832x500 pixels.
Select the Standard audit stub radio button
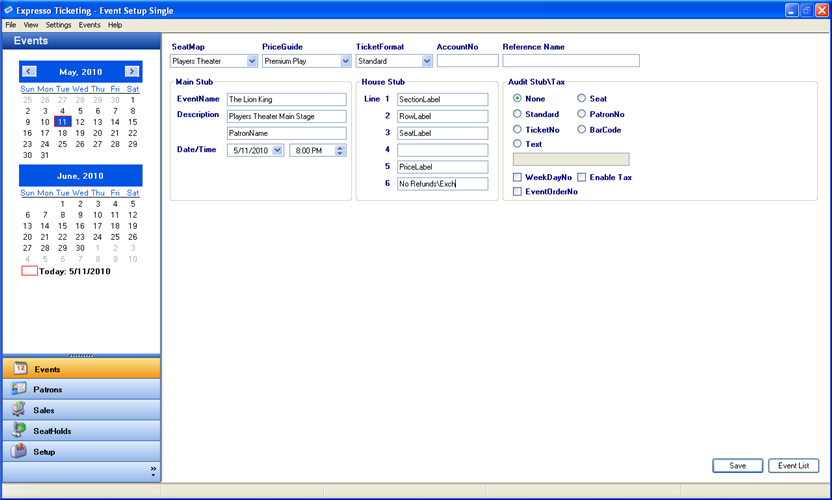pos(517,114)
